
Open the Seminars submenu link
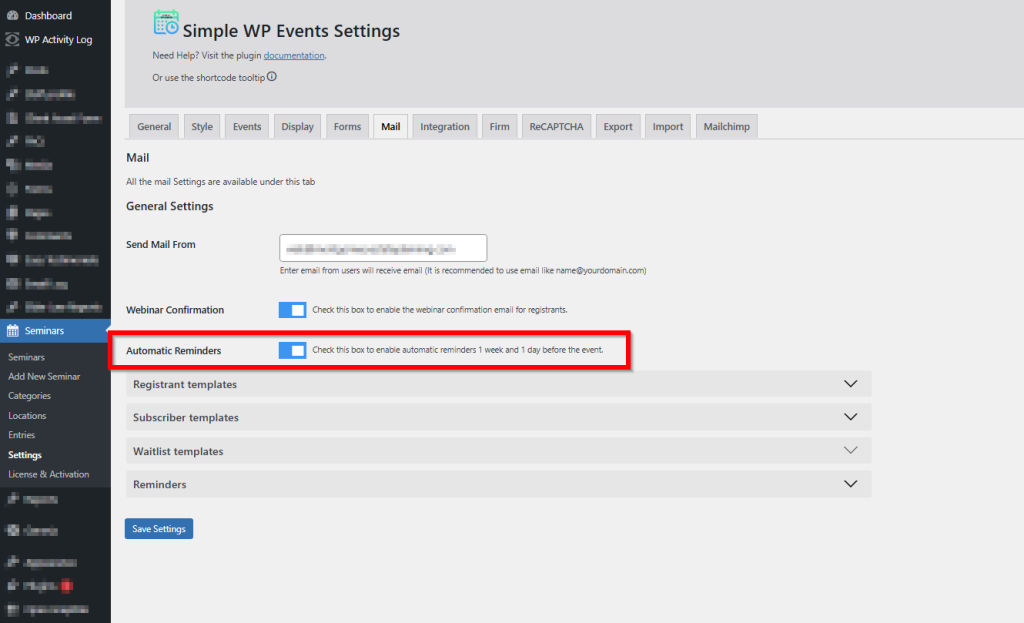[x=26, y=357]
